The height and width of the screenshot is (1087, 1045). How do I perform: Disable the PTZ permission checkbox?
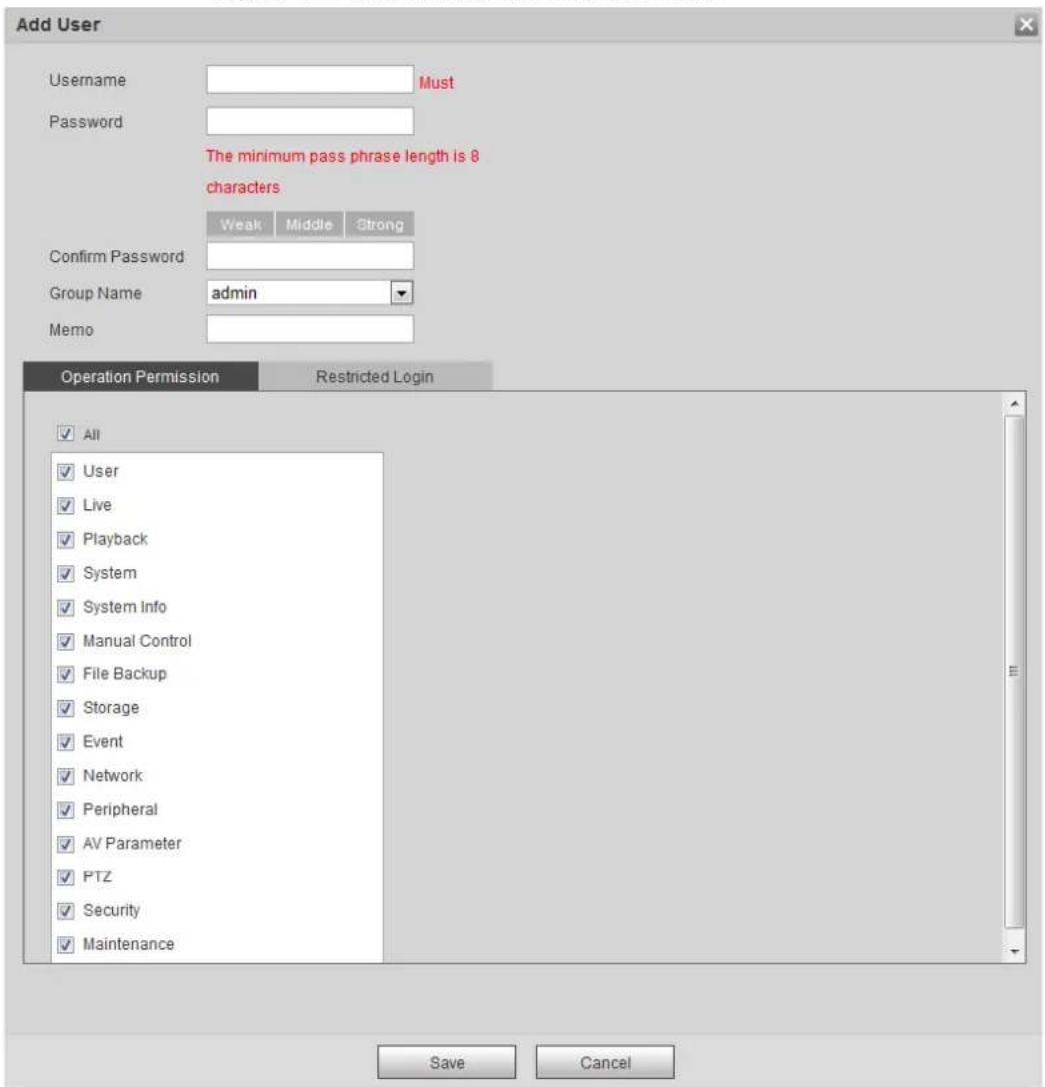(x=65, y=877)
